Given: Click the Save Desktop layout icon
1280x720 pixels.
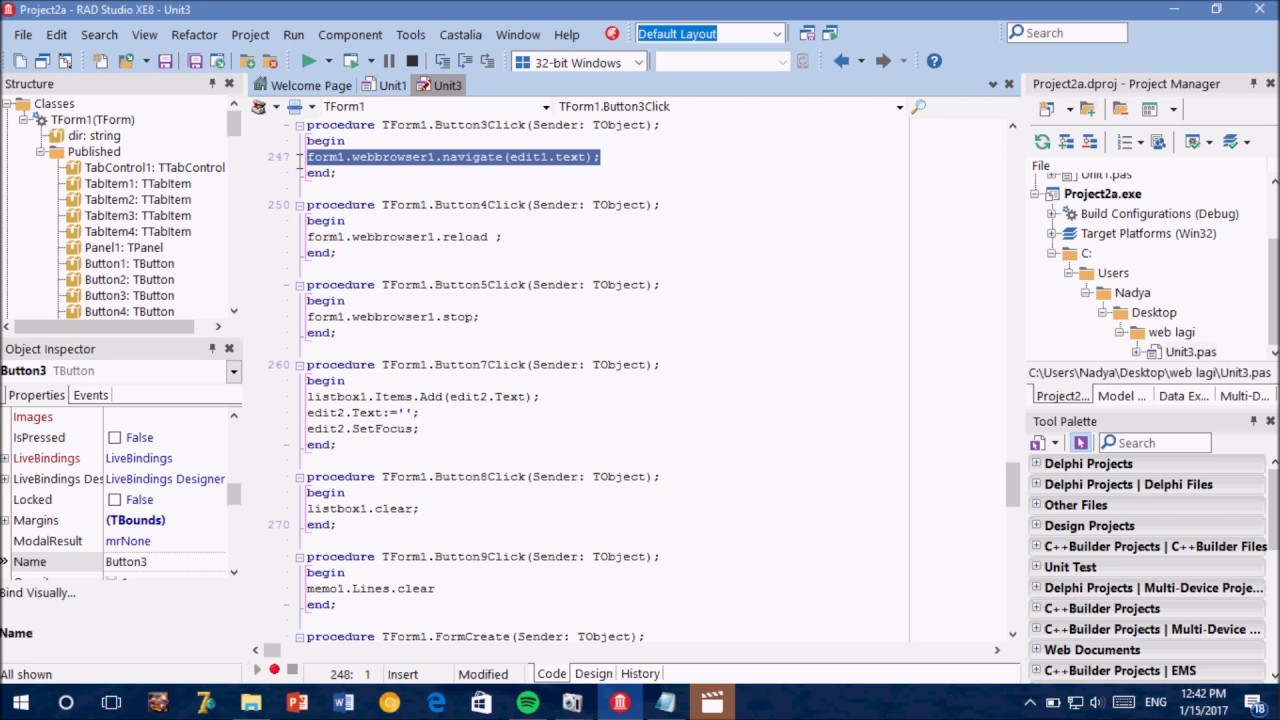Looking at the screenshot, I should point(807,33).
